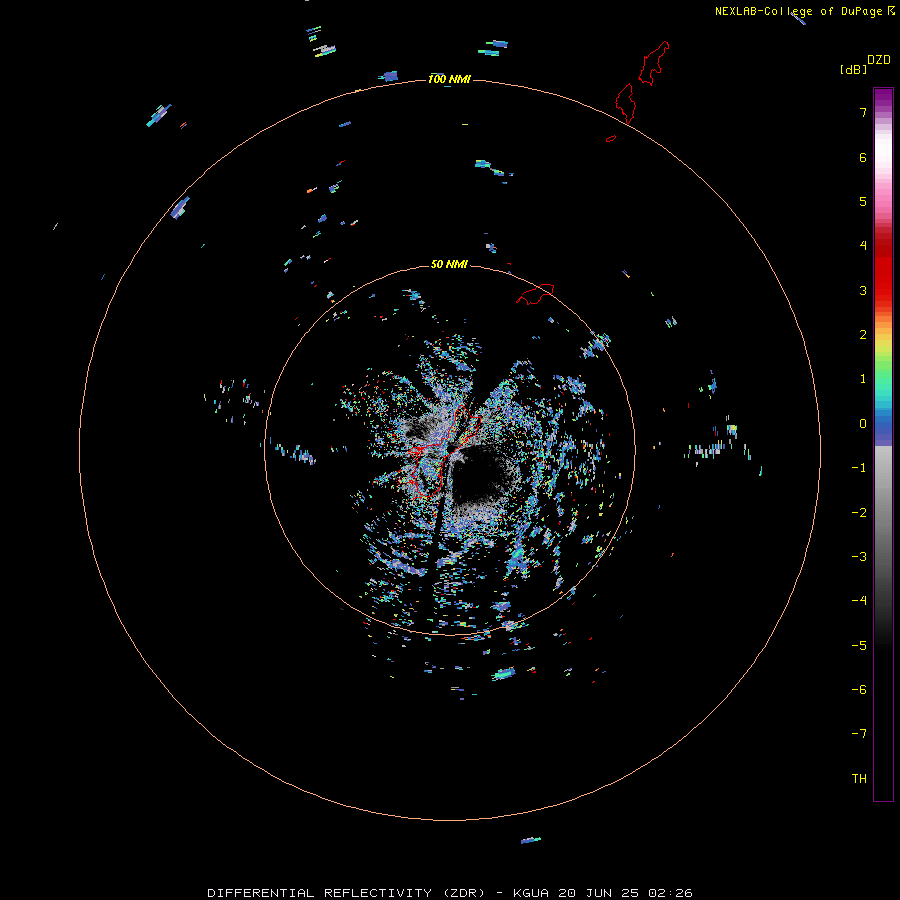Click the -3 value on color scale
The width and height of the screenshot is (900, 900).
tap(859, 557)
